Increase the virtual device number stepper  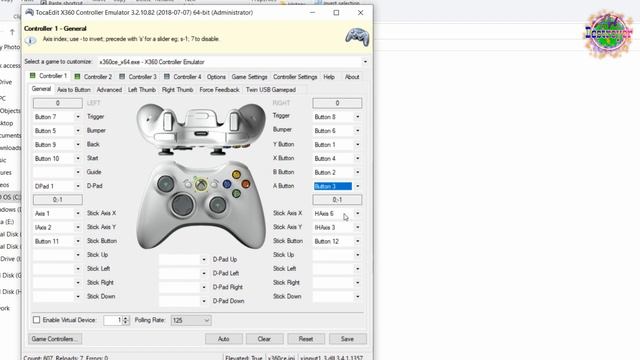click(x=126, y=318)
